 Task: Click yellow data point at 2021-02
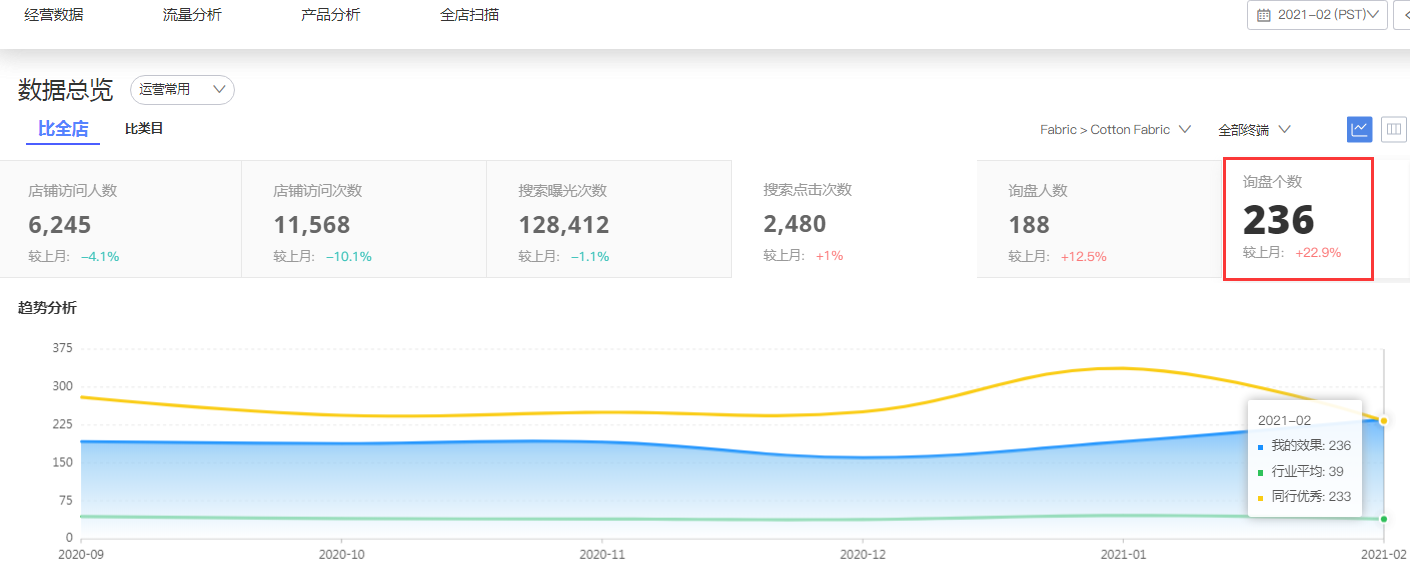(1384, 421)
